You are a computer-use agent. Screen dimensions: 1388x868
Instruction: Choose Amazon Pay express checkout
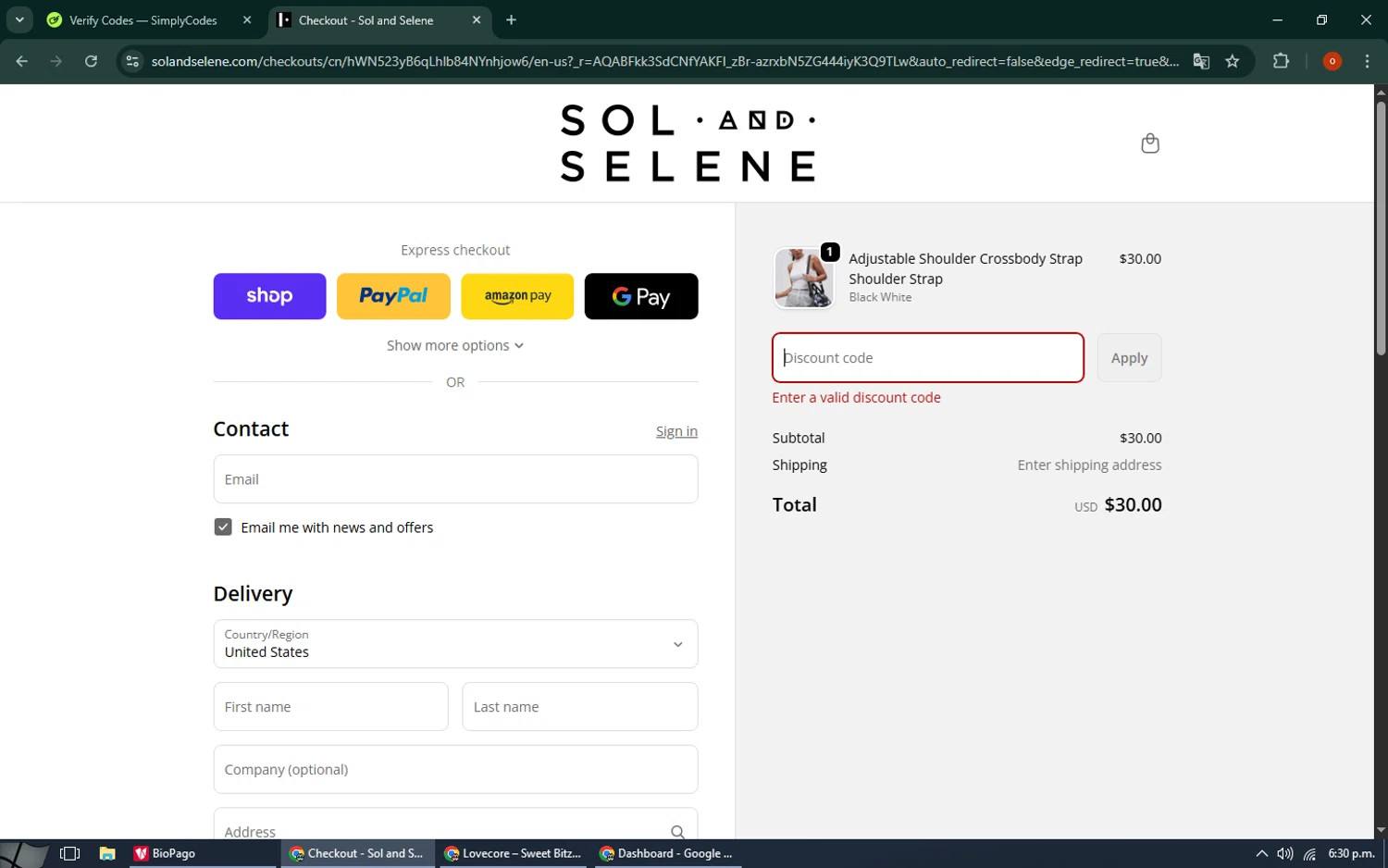[x=517, y=296]
